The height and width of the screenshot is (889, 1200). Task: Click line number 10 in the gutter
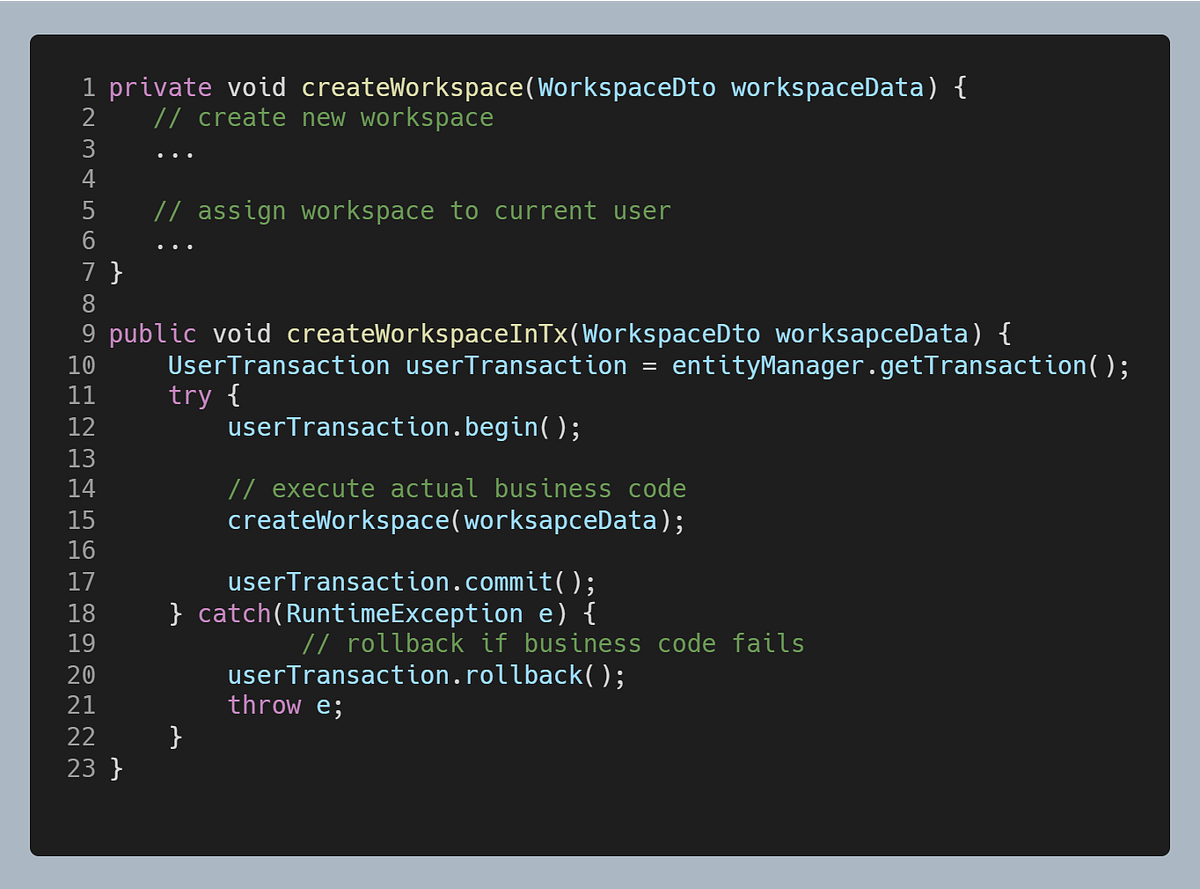coord(81,365)
